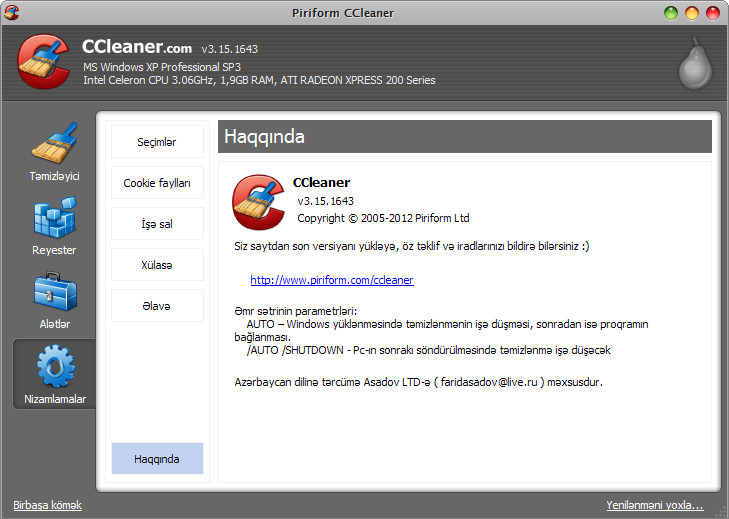Switch to the Seçimlər tab
Viewport: 729px width, 519px height.
pos(157,142)
